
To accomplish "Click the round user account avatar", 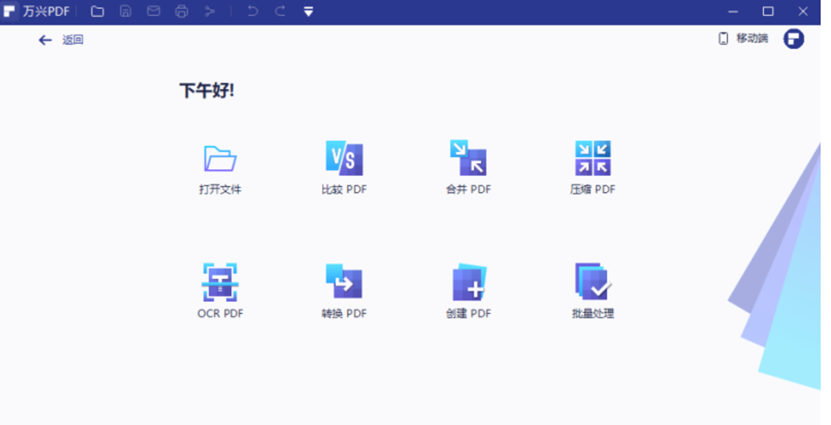I will (794, 39).
